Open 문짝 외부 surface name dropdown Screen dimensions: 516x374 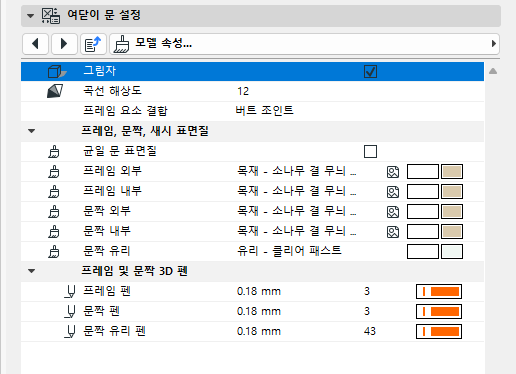(x=297, y=211)
